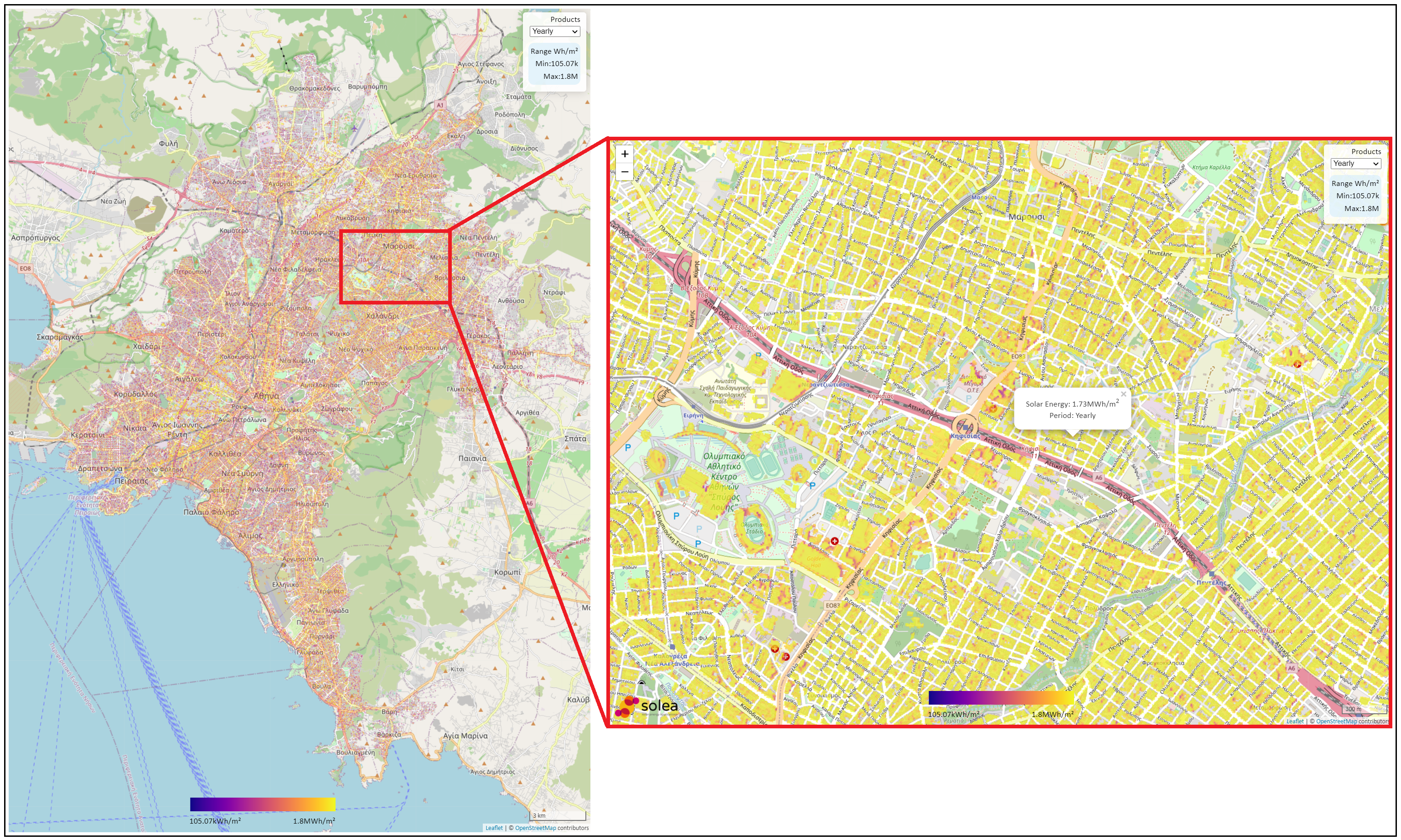Click the zoomed map color gradient bar
Image resolution: width=1401 pixels, height=840 pixels.
point(1001,697)
